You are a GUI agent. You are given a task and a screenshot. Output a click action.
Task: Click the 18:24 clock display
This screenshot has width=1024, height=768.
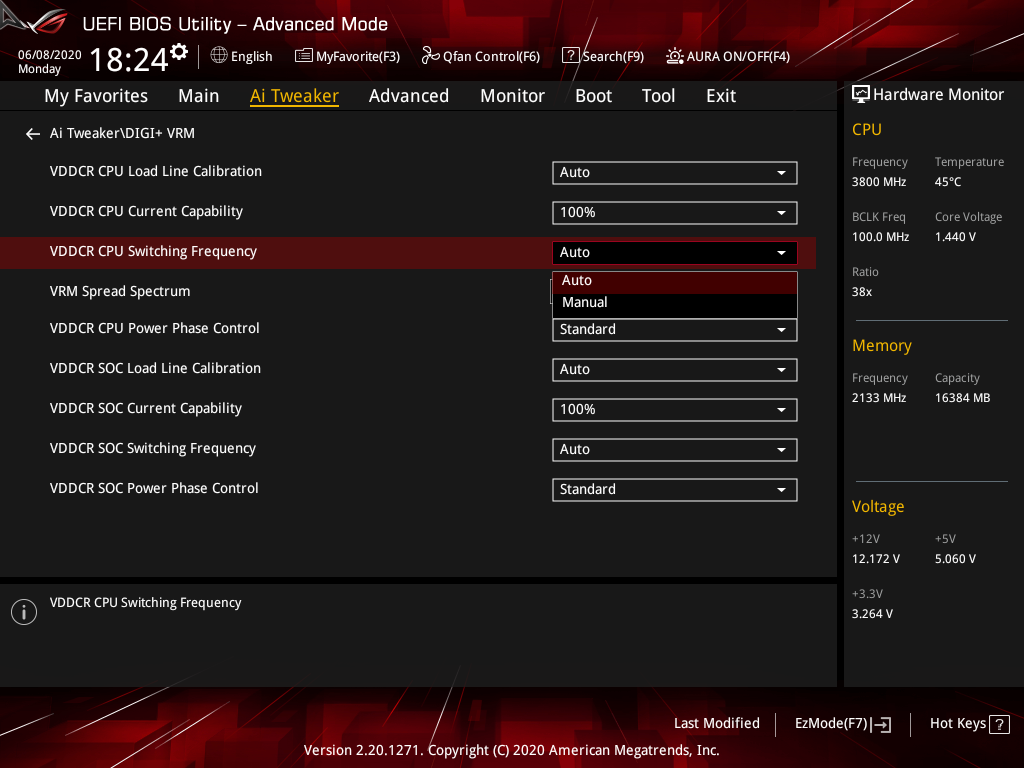point(129,59)
